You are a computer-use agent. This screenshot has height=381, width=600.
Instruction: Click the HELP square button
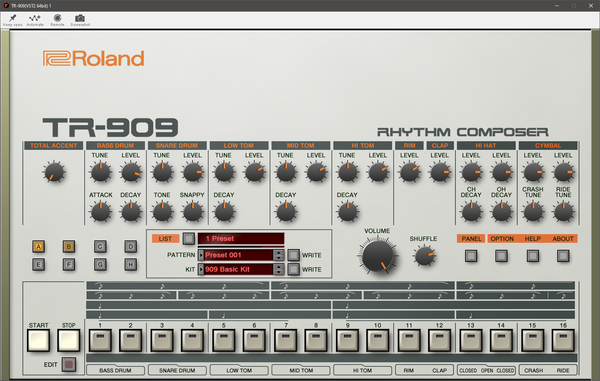pyautogui.click(x=533, y=256)
